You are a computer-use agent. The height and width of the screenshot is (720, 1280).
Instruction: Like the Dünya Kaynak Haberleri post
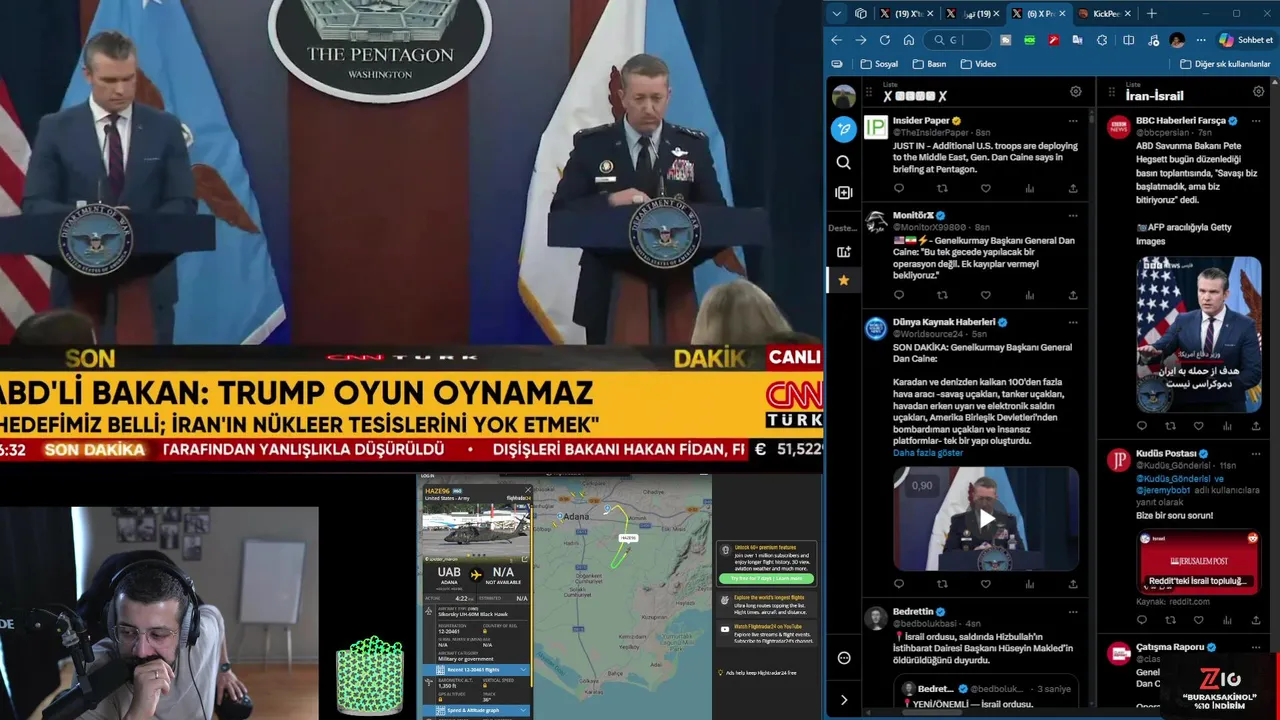click(985, 584)
